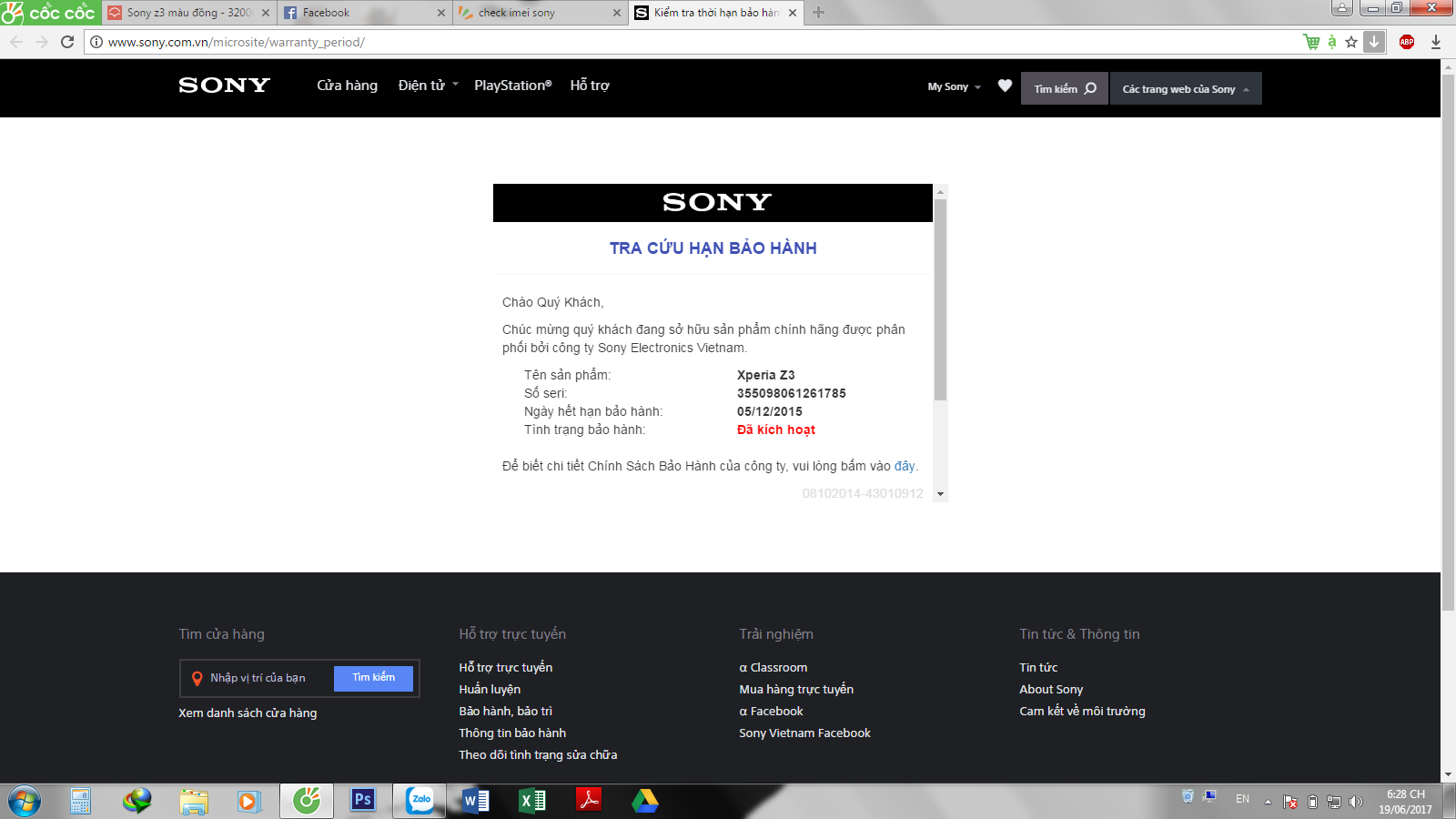1456x819 pixels.
Task: Open a new browser tab
Action: tap(818, 13)
